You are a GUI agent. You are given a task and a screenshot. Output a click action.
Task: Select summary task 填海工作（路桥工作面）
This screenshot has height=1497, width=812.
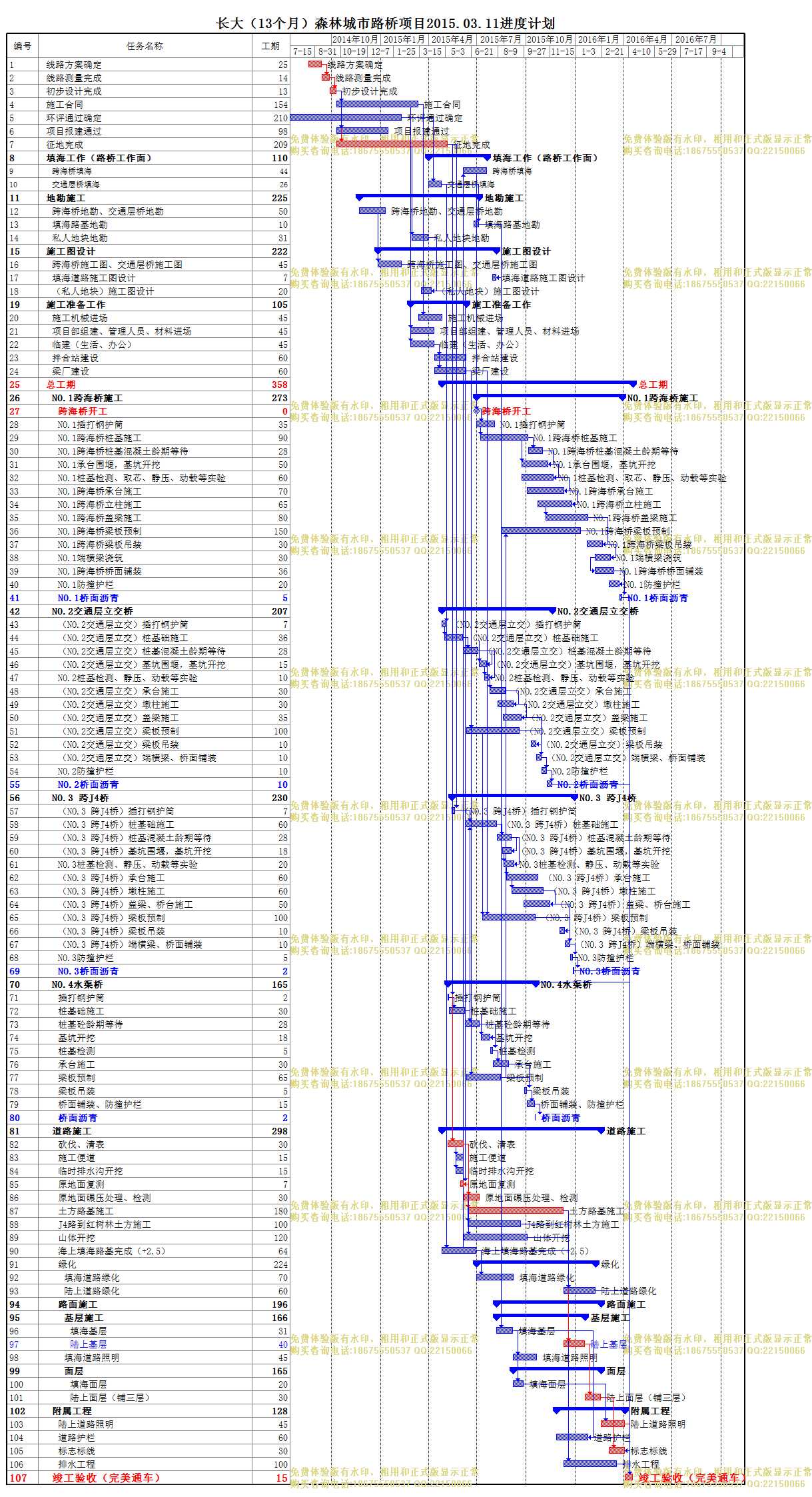click(148, 158)
